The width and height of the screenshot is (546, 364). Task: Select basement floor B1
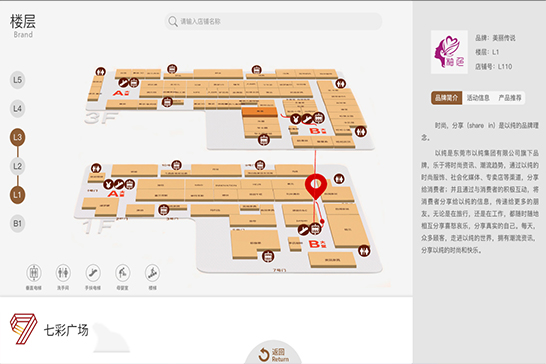coord(17,224)
